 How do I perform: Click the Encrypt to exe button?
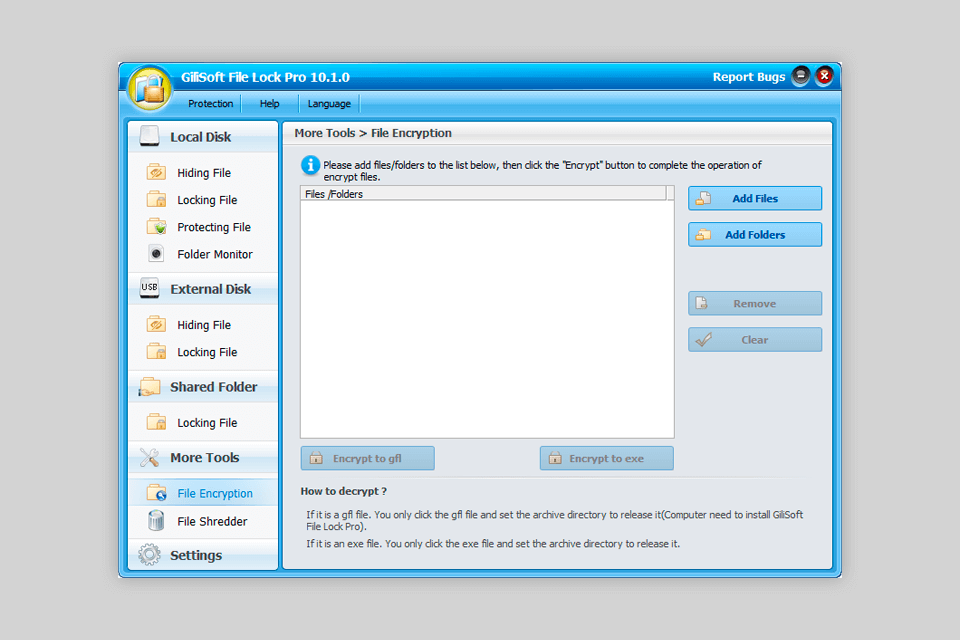[x=607, y=458]
